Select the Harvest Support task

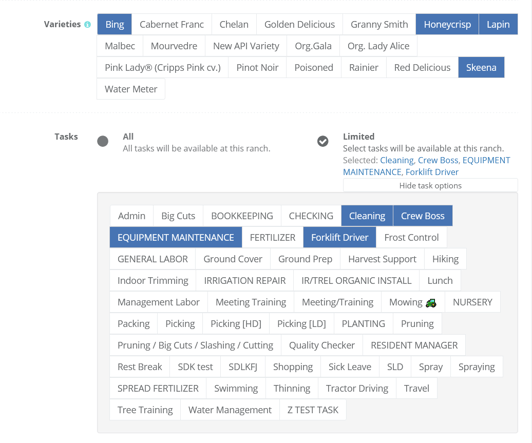[x=382, y=259]
